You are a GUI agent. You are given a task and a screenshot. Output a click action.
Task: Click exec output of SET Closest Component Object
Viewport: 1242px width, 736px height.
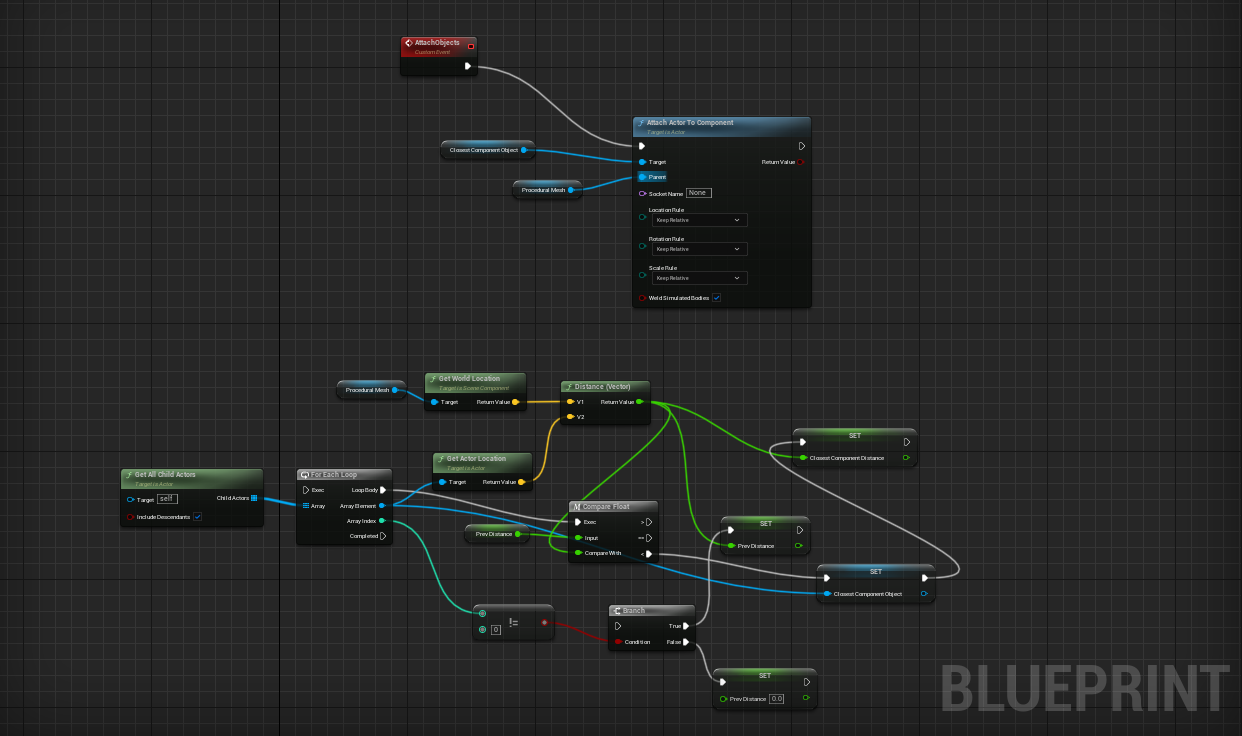pyautogui.click(x=926, y=577)
